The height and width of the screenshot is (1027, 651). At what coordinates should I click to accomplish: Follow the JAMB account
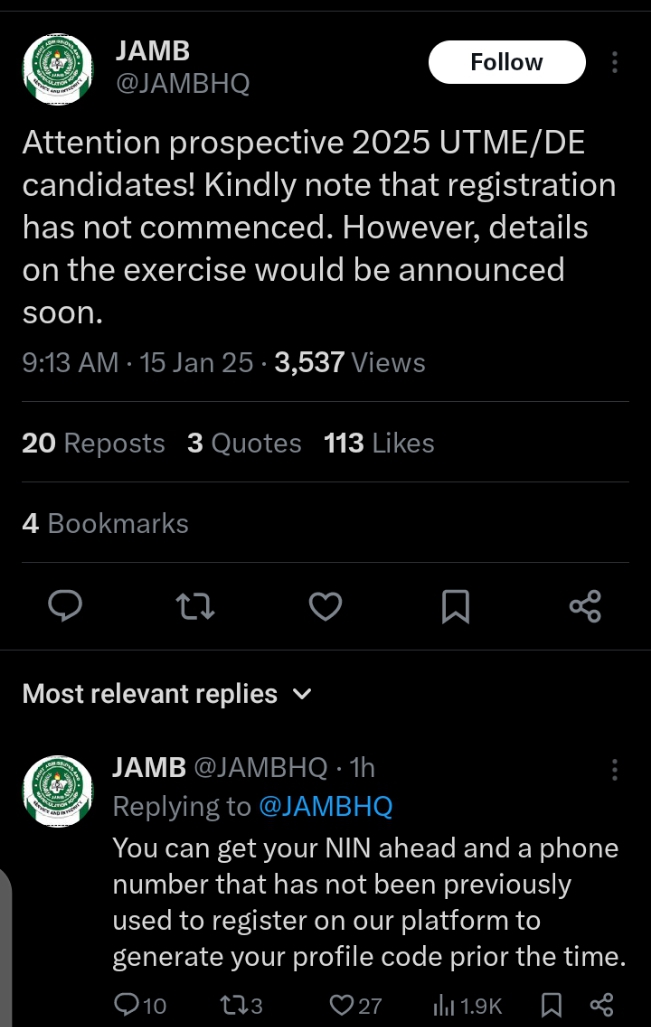click(507, 62)
